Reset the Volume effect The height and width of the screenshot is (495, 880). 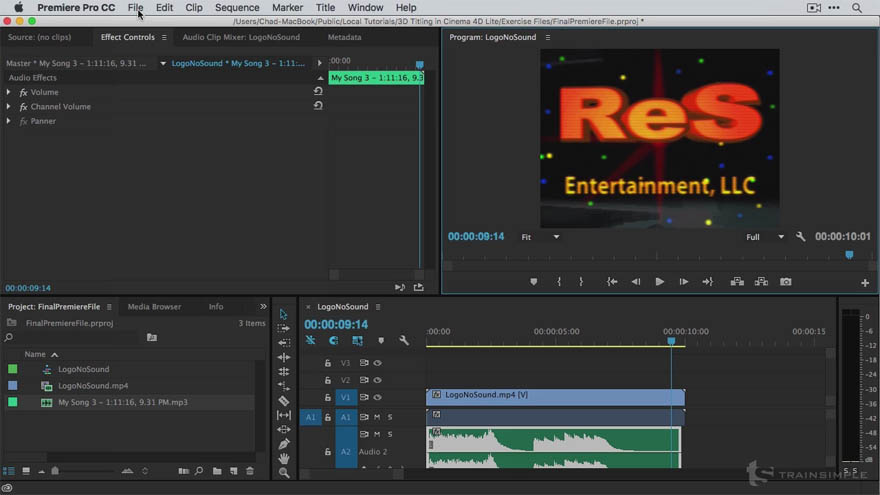coord(318,91)
